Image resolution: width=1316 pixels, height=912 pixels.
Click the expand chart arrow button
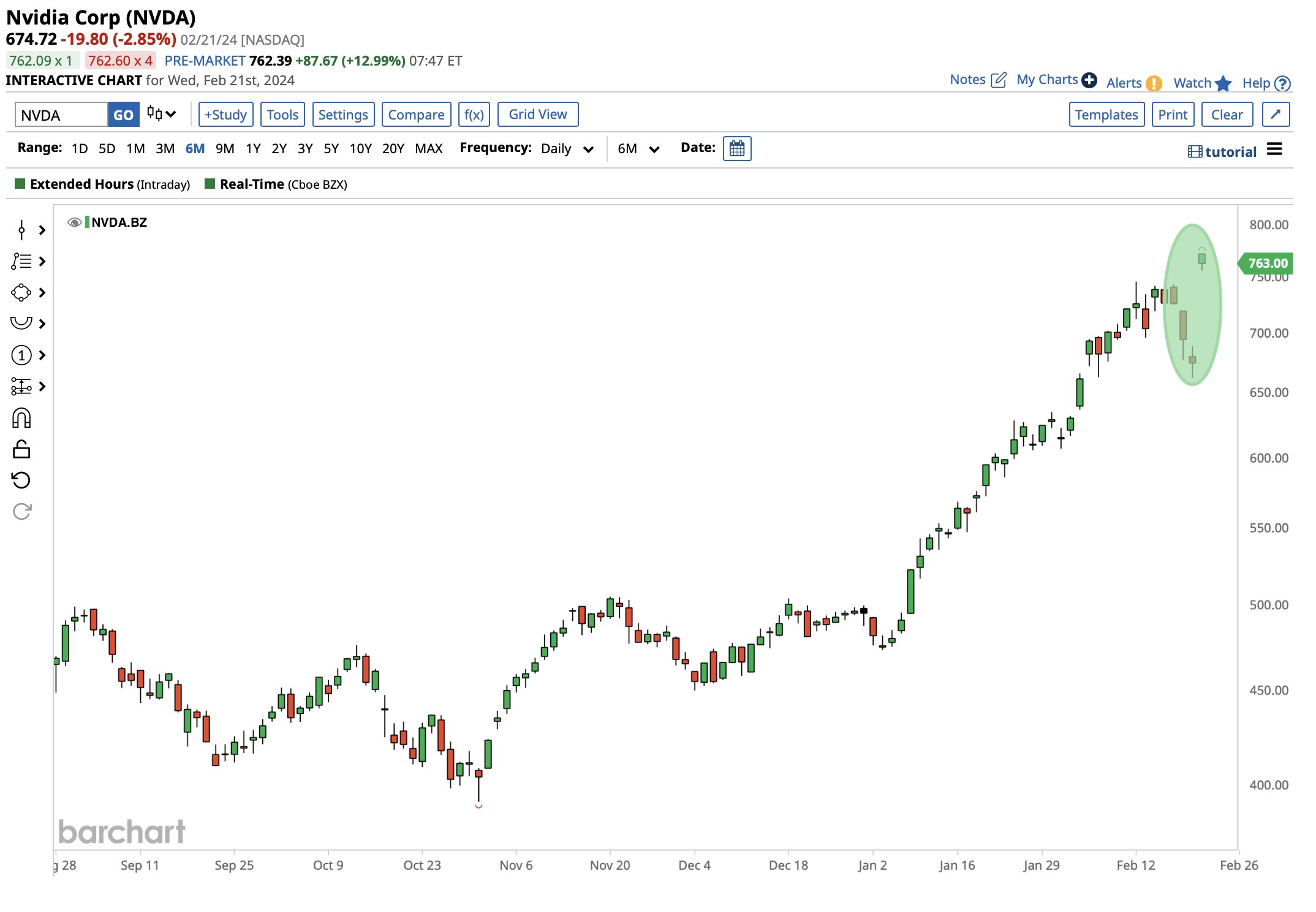tap(1276, 115)
